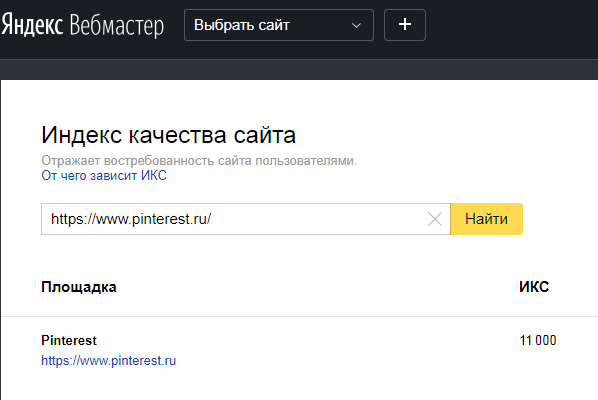The image size is (598, 400).
Task: Click the Яндекс Вебмастер logo
Action: pos(82,25)
